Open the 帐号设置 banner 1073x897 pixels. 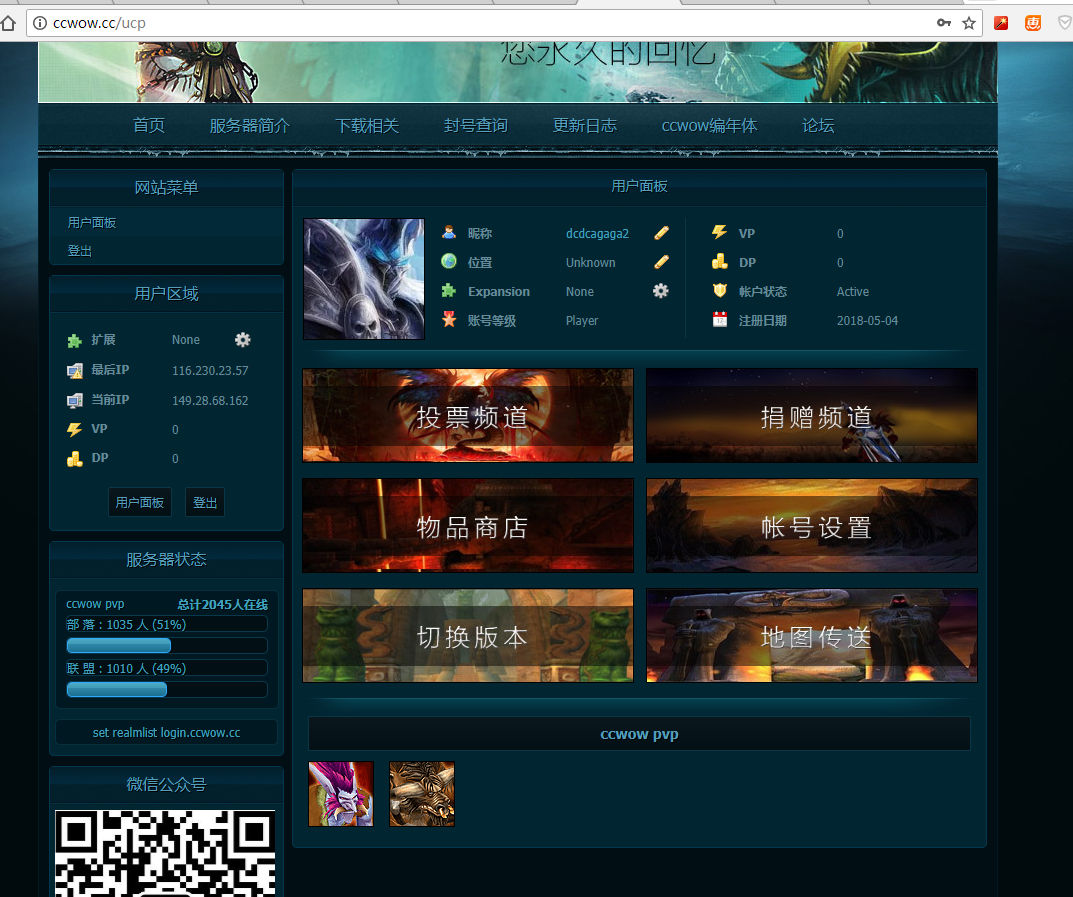tap(812, 526)
